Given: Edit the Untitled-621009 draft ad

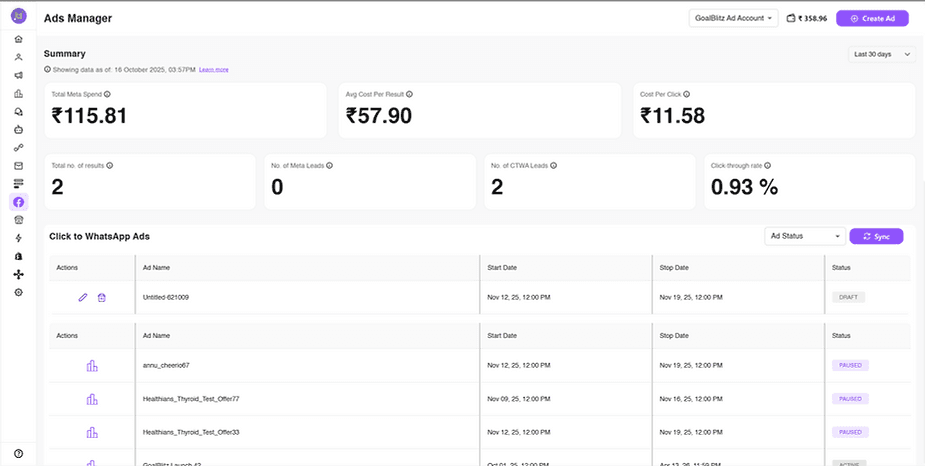Looking at the screenshot, I should click(x=83, y=297).
